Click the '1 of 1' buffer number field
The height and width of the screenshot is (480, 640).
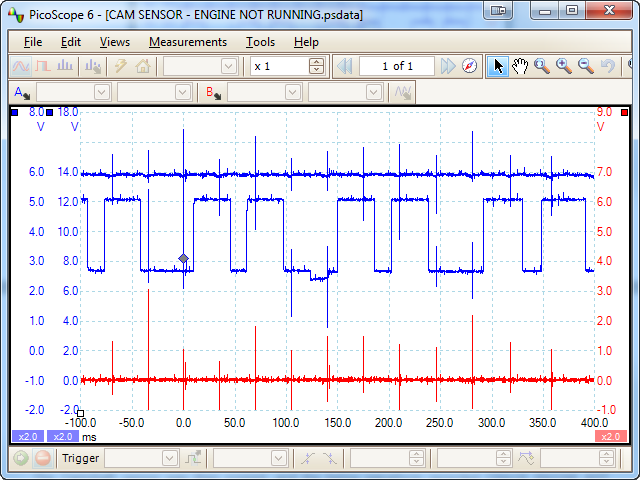pos(397,66)
